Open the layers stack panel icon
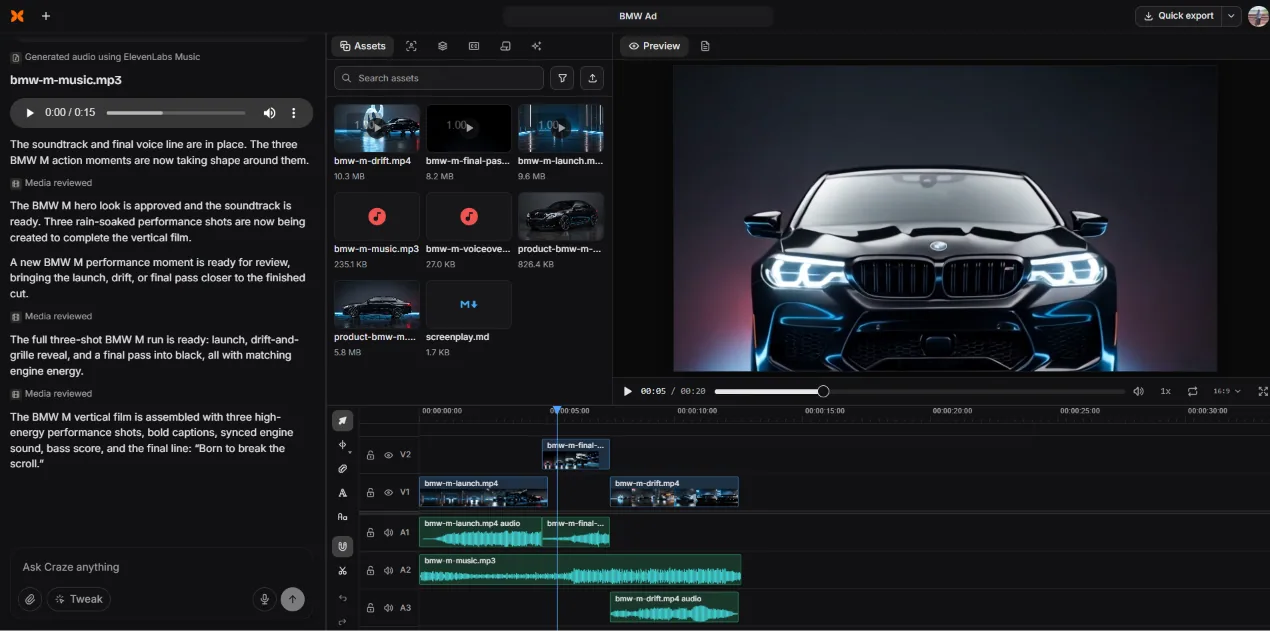 [442, 46]
